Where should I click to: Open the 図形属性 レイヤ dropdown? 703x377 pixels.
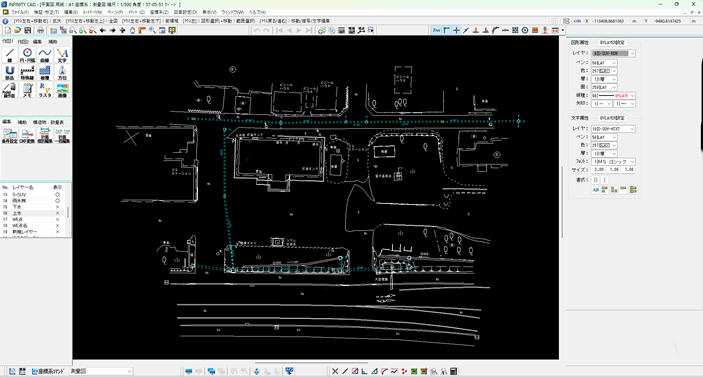[x=613, y=53]
